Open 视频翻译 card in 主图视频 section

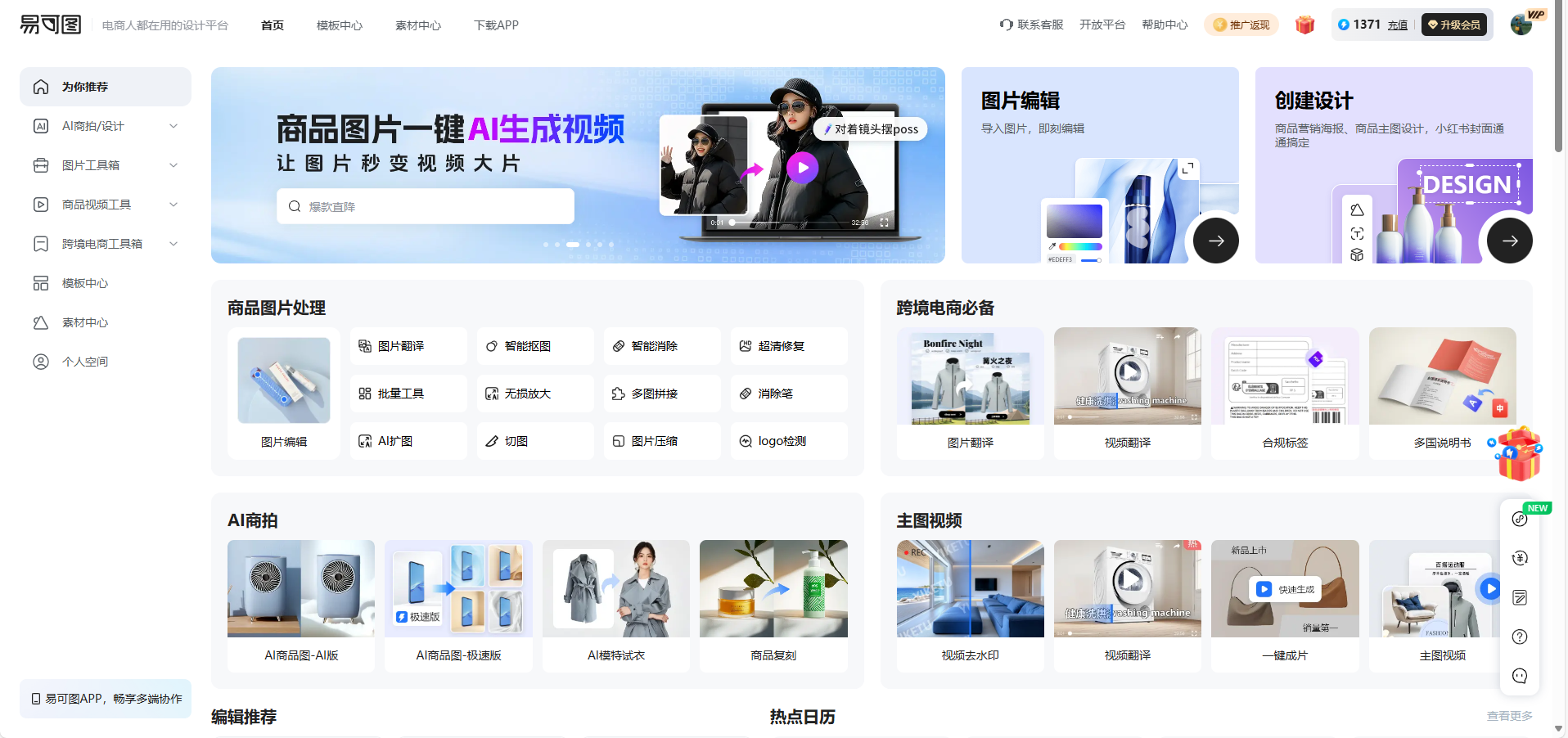[x=1128, y=606]
